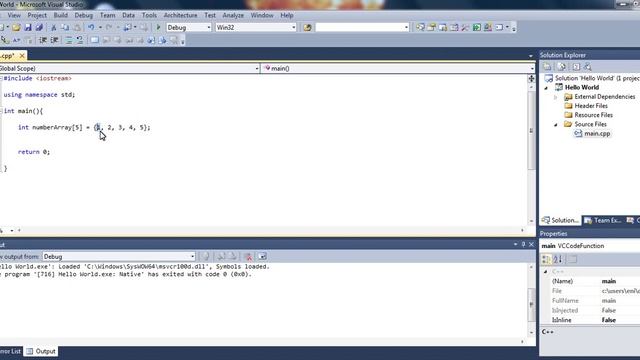
Task: Select the Header Files folder
Action: (x=591, y=106)
